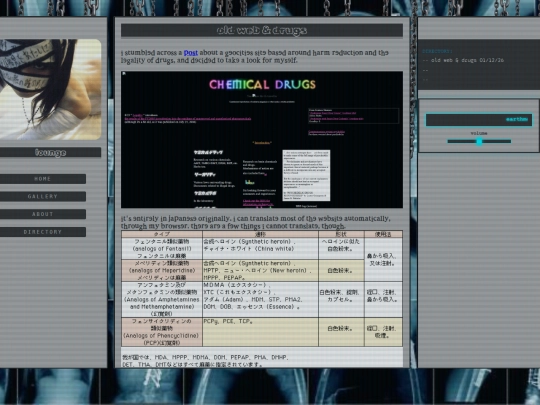This screenshot has height=405, width=540.
Task: Click the masked person profile picture
Action: pyautogui.click(x=50, y=90)
